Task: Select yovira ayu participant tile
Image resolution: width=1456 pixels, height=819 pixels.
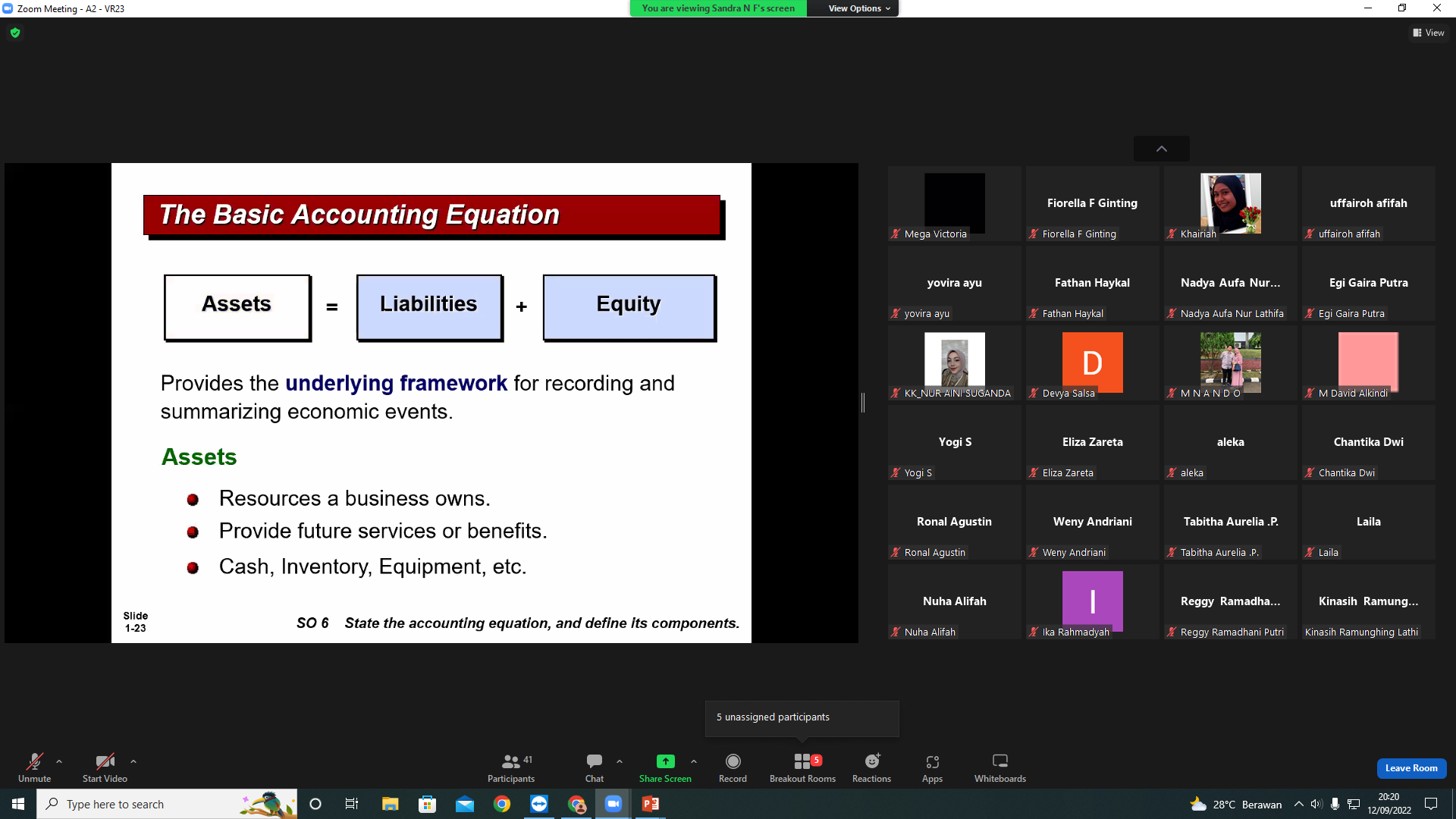Action: [x=954, y=283]
